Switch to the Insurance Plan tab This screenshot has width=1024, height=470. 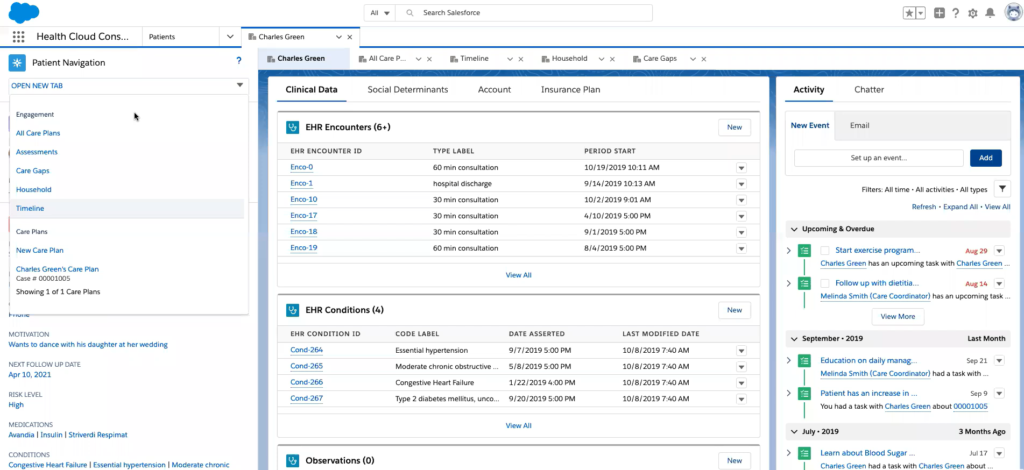pyautogui.click(x=570, y=89)
